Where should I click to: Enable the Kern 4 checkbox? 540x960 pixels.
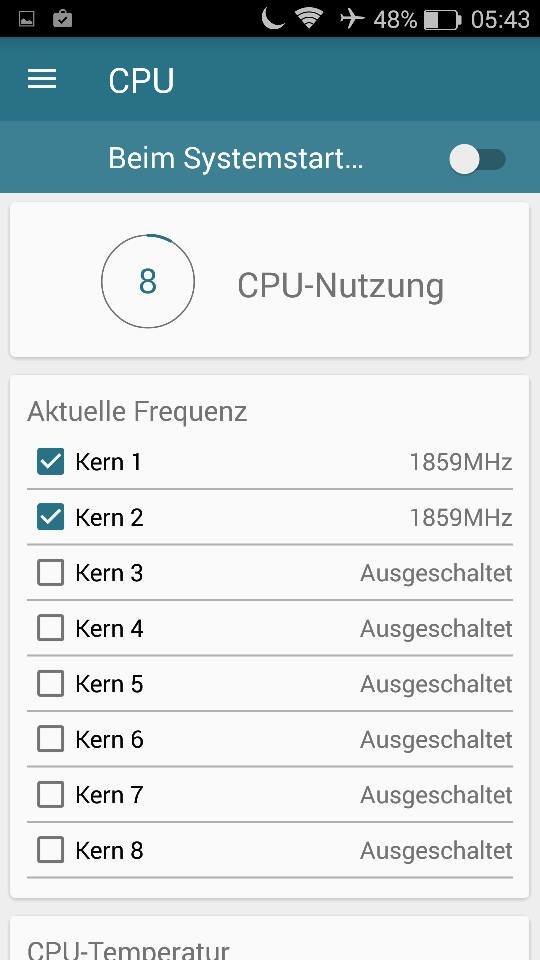pyautogui.click(x=50, y=628)
